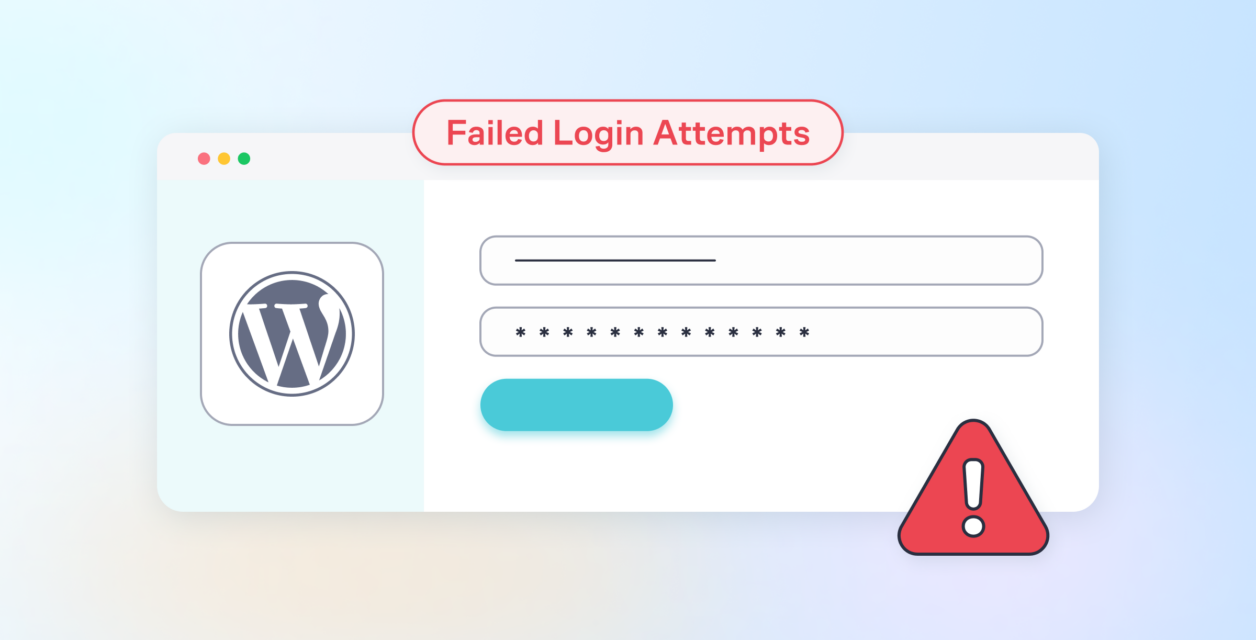Click the W letter inside the WordPress circle
The image size is (1256, 640).
pos(292,335)
